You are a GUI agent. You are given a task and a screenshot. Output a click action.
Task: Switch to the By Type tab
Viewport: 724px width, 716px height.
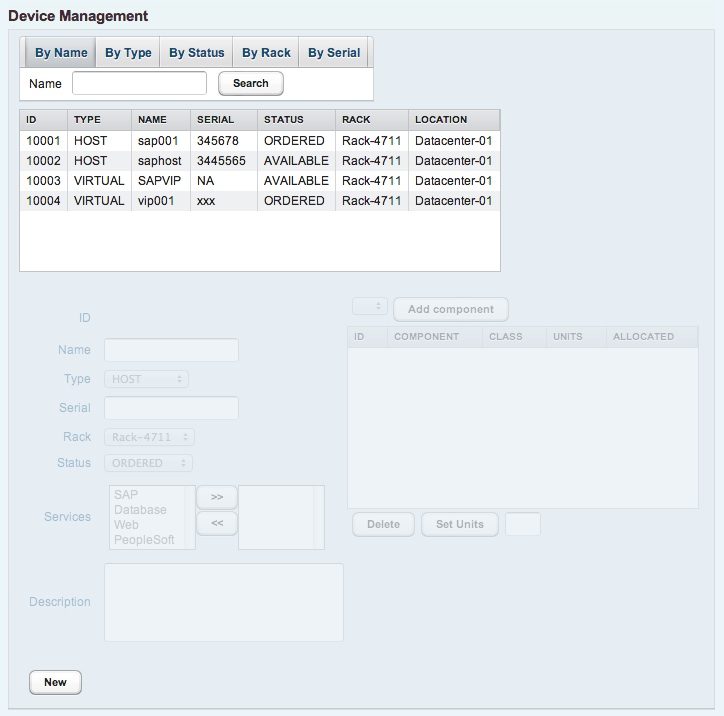pos(128,53)
